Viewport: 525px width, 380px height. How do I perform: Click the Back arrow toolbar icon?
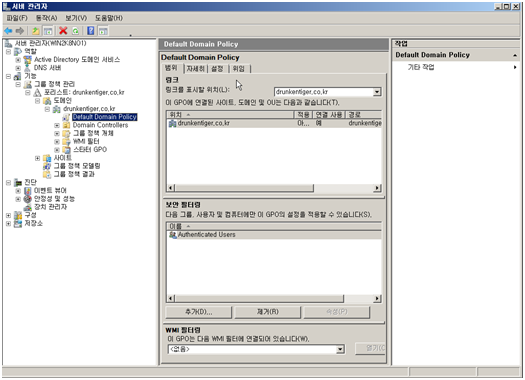tap(8, 31)
